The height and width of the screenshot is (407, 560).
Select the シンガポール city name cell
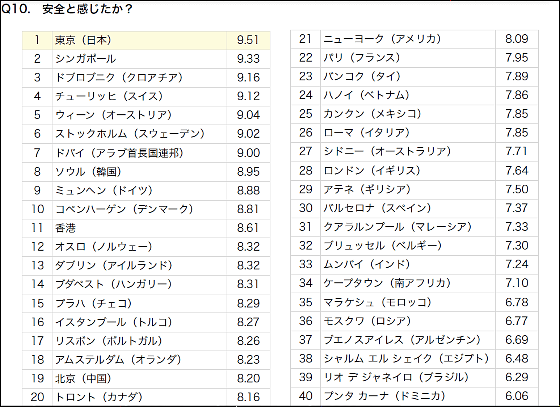click(x=139, y=59)
